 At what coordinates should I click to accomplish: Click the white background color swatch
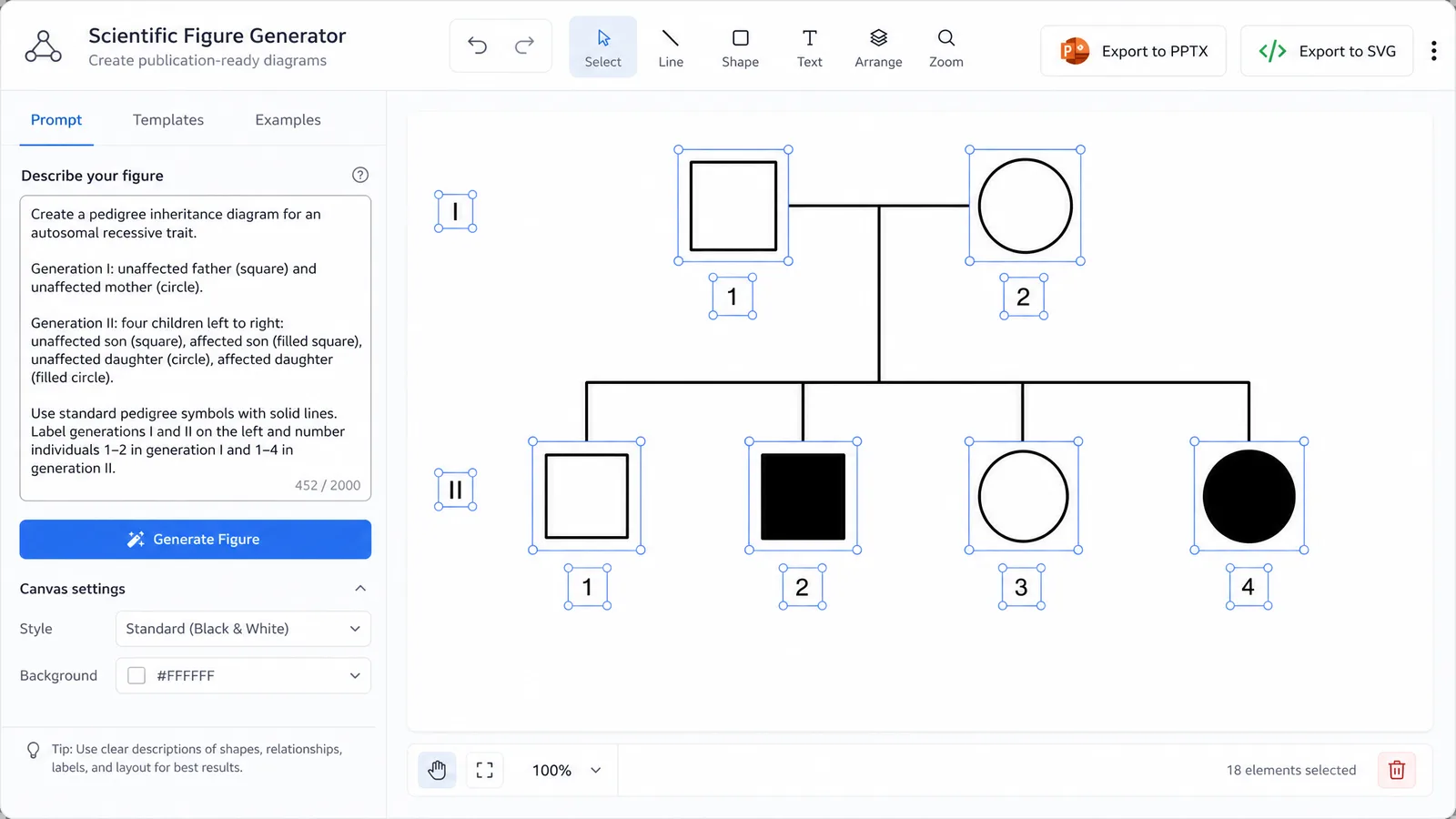click(136, 676)
